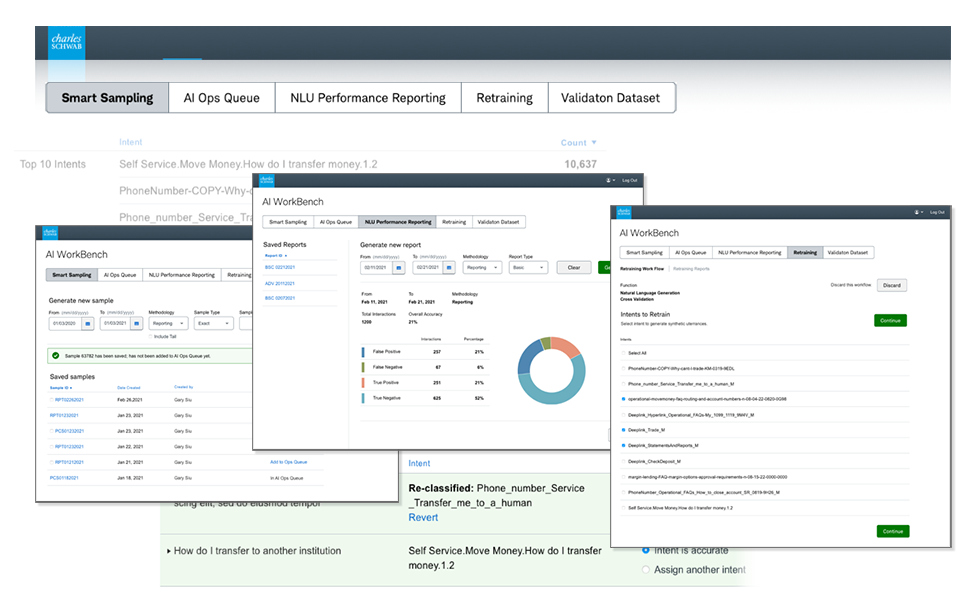Screen dimensions: 960x593
Task: Check the Select All intents checkbox
Action: click(x=623, y=353)
